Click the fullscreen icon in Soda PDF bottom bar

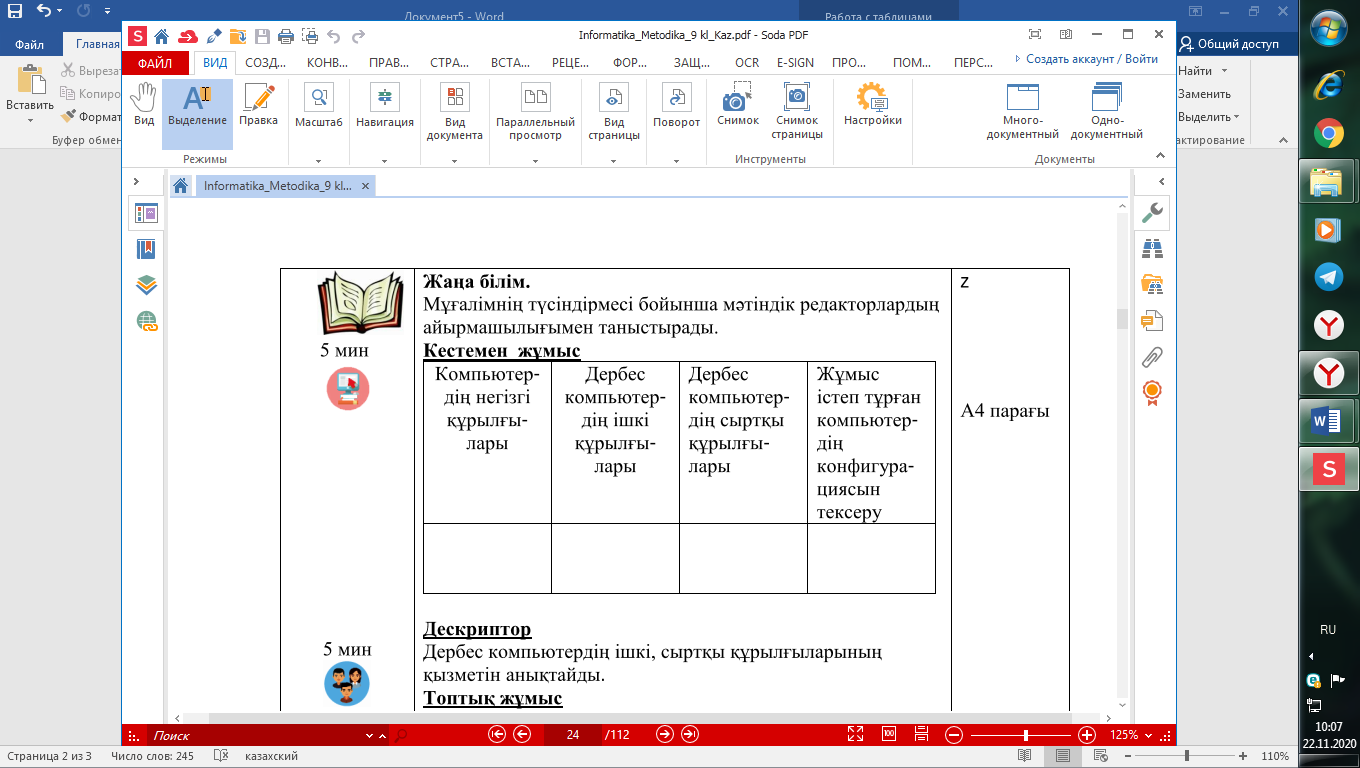point(855,735)
